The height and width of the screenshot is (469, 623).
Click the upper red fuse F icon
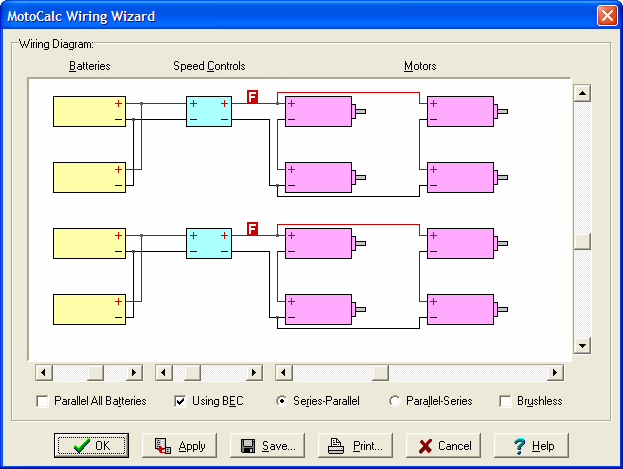(x=252, y=97)
